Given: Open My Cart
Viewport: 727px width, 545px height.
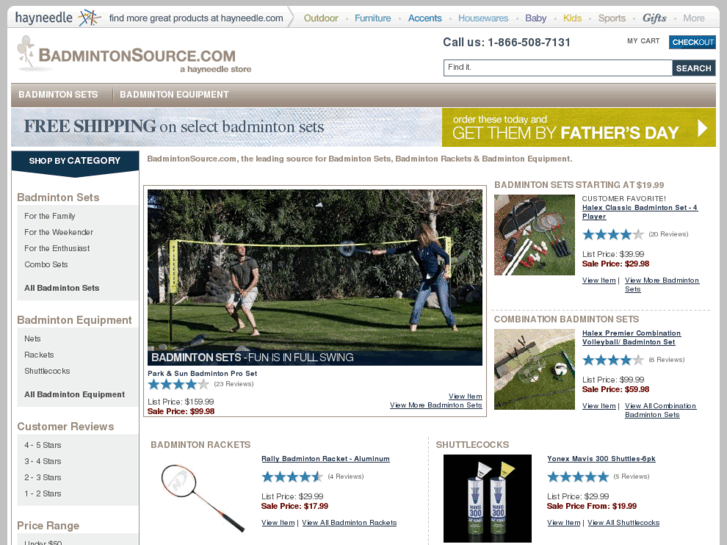Looking at the screenshot, I should click(643, 41).
